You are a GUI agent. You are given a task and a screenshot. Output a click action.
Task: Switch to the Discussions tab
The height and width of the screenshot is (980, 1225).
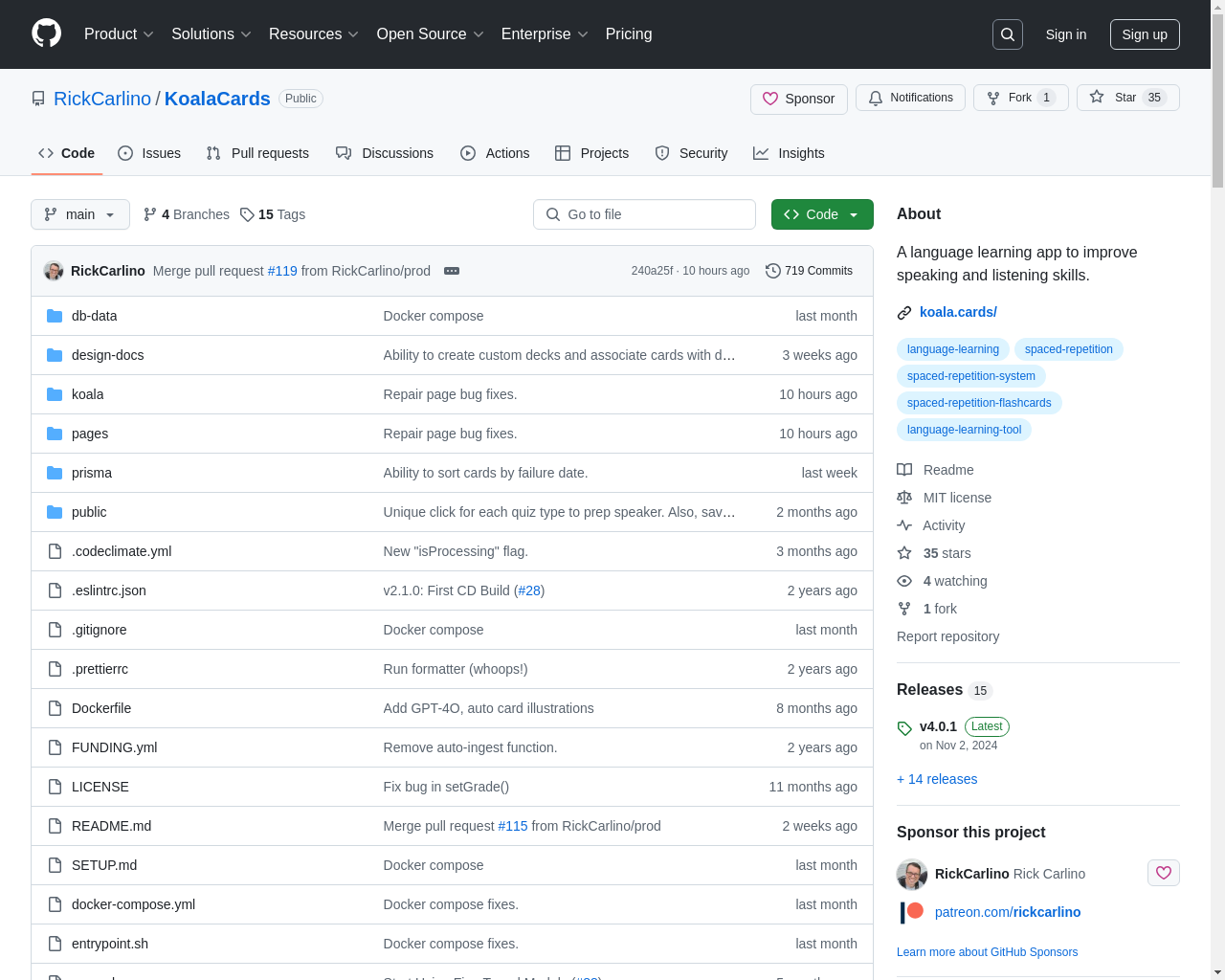(385, 153)
